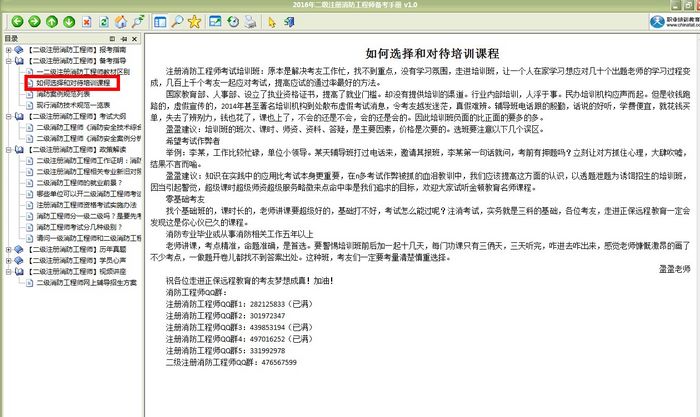Viewport: 700px width, 417px height.
Task: Go to previous topic with up arrow
Action: (x=52, y=21)
